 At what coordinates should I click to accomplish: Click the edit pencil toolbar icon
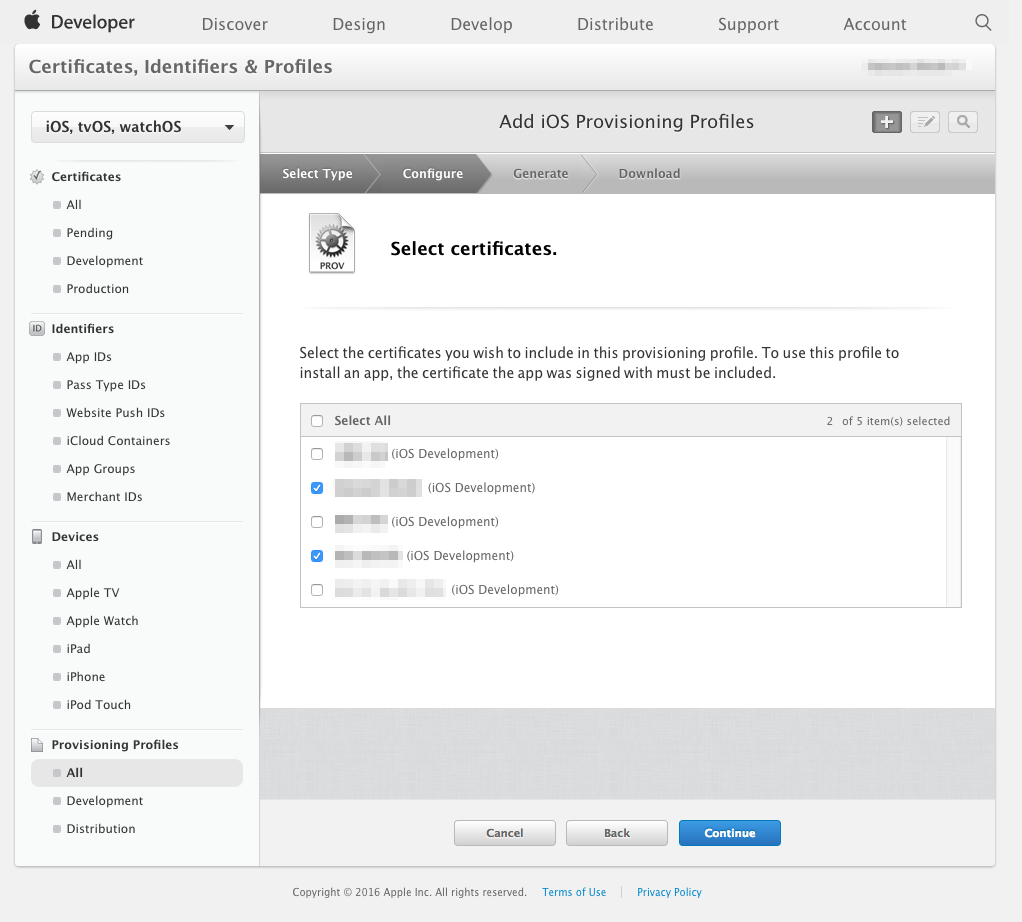point(924,122)
